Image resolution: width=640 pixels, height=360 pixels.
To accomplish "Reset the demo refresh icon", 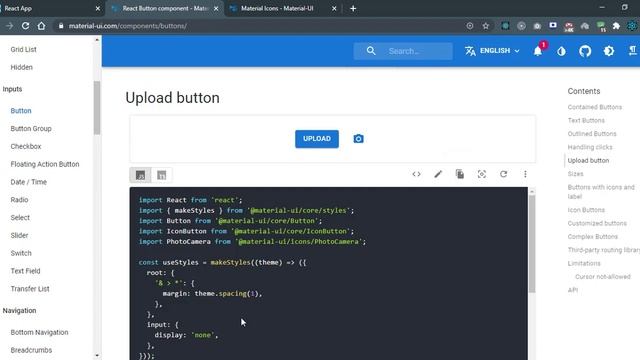I will tap(504, 174).
